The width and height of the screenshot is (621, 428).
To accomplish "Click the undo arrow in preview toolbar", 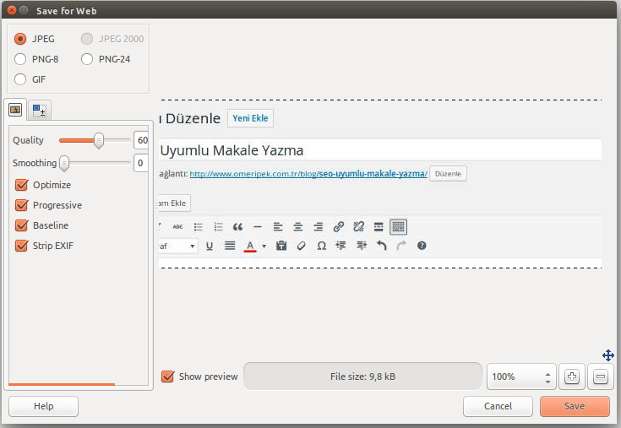I will coord(381,245).
